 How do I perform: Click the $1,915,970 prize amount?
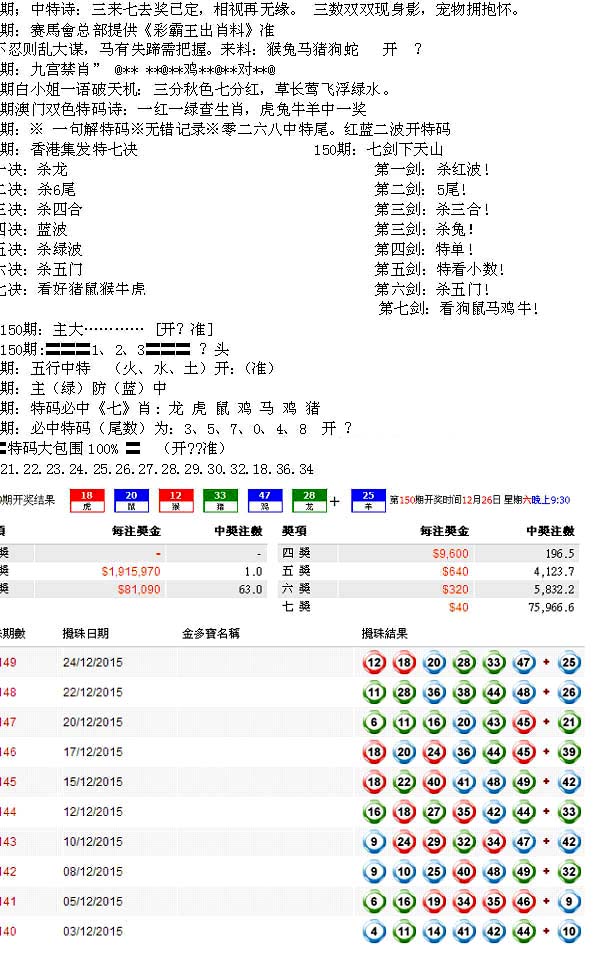click(131, 571)
